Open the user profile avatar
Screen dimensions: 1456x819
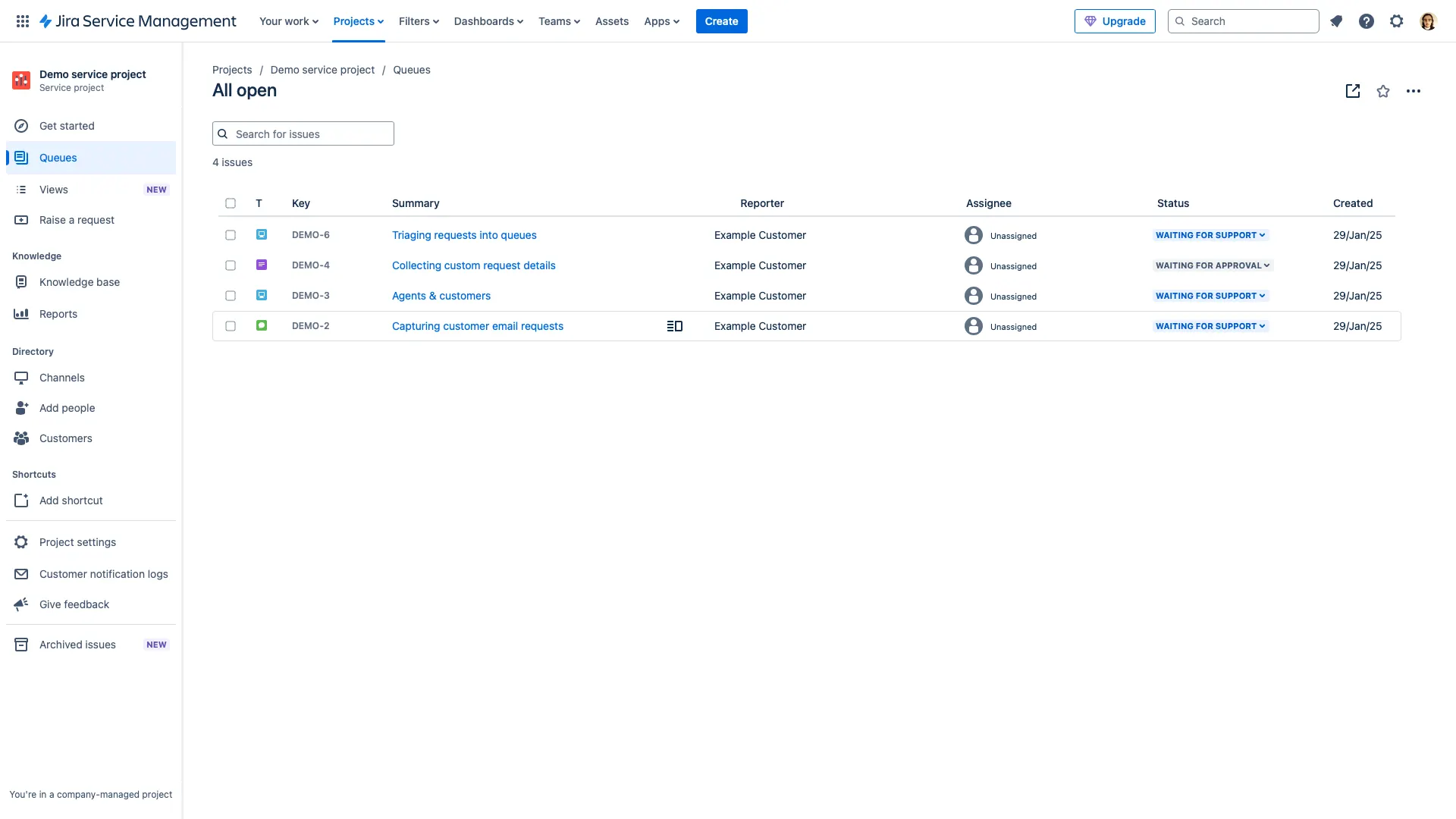point(1428,21)
